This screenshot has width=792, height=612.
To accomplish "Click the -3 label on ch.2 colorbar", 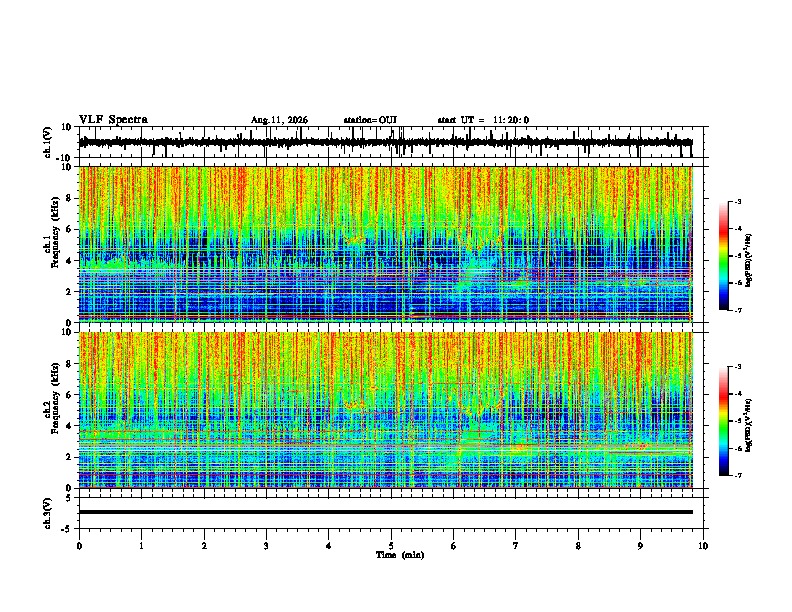I will pos(737,367).
